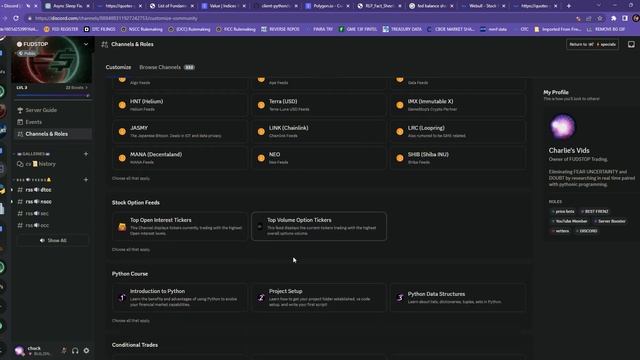The image size is (640, 360).
Task: Open new browser tab plus button
Action: [569, 6]
